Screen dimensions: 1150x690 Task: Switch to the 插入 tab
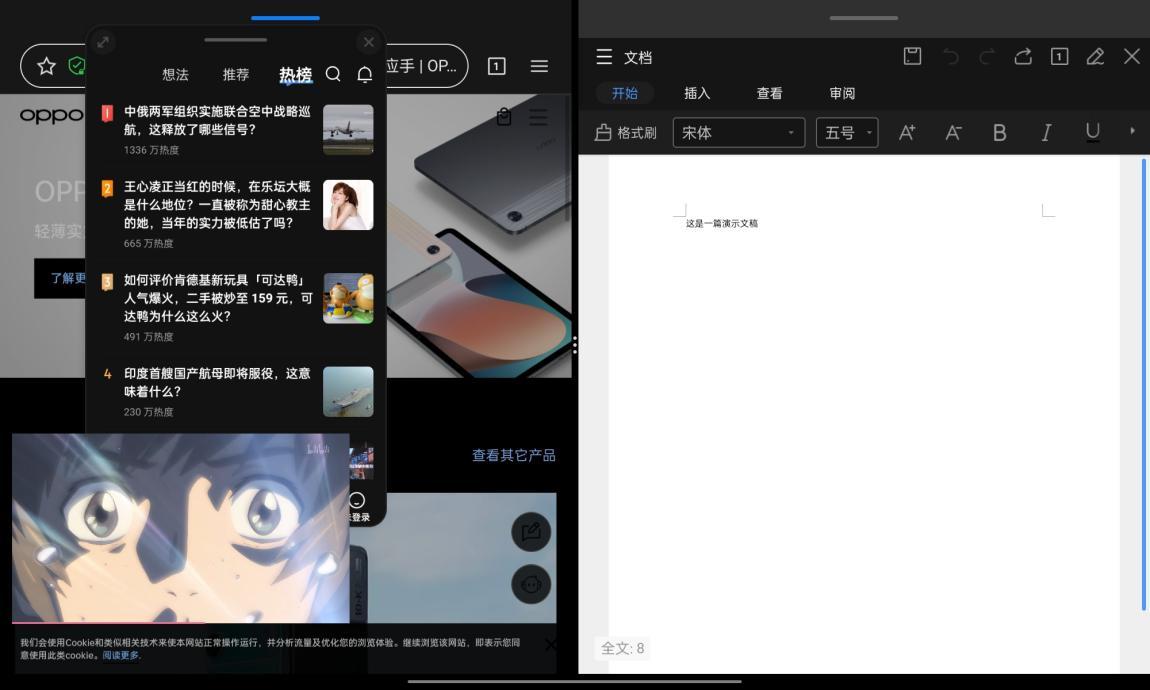697,93
